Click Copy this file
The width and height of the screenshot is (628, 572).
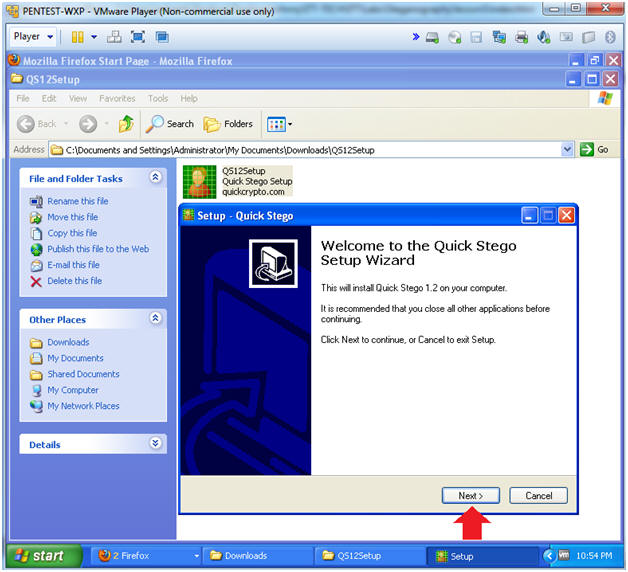tap(72, 233)
